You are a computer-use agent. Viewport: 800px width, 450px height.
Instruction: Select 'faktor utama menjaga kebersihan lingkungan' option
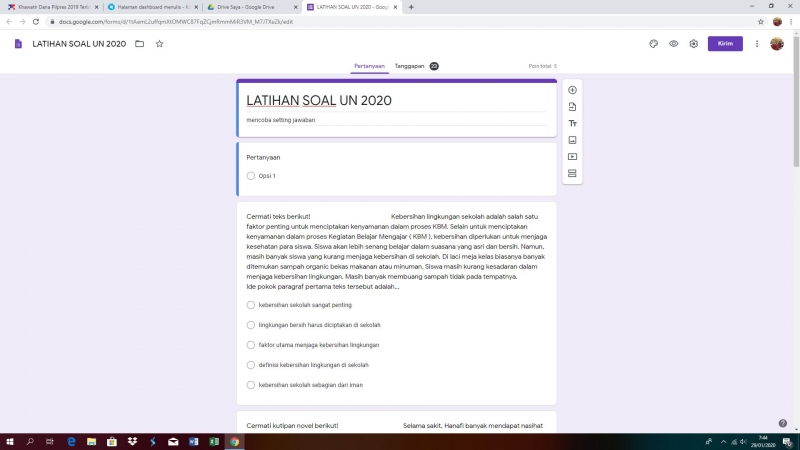click(x=251, y=345)
